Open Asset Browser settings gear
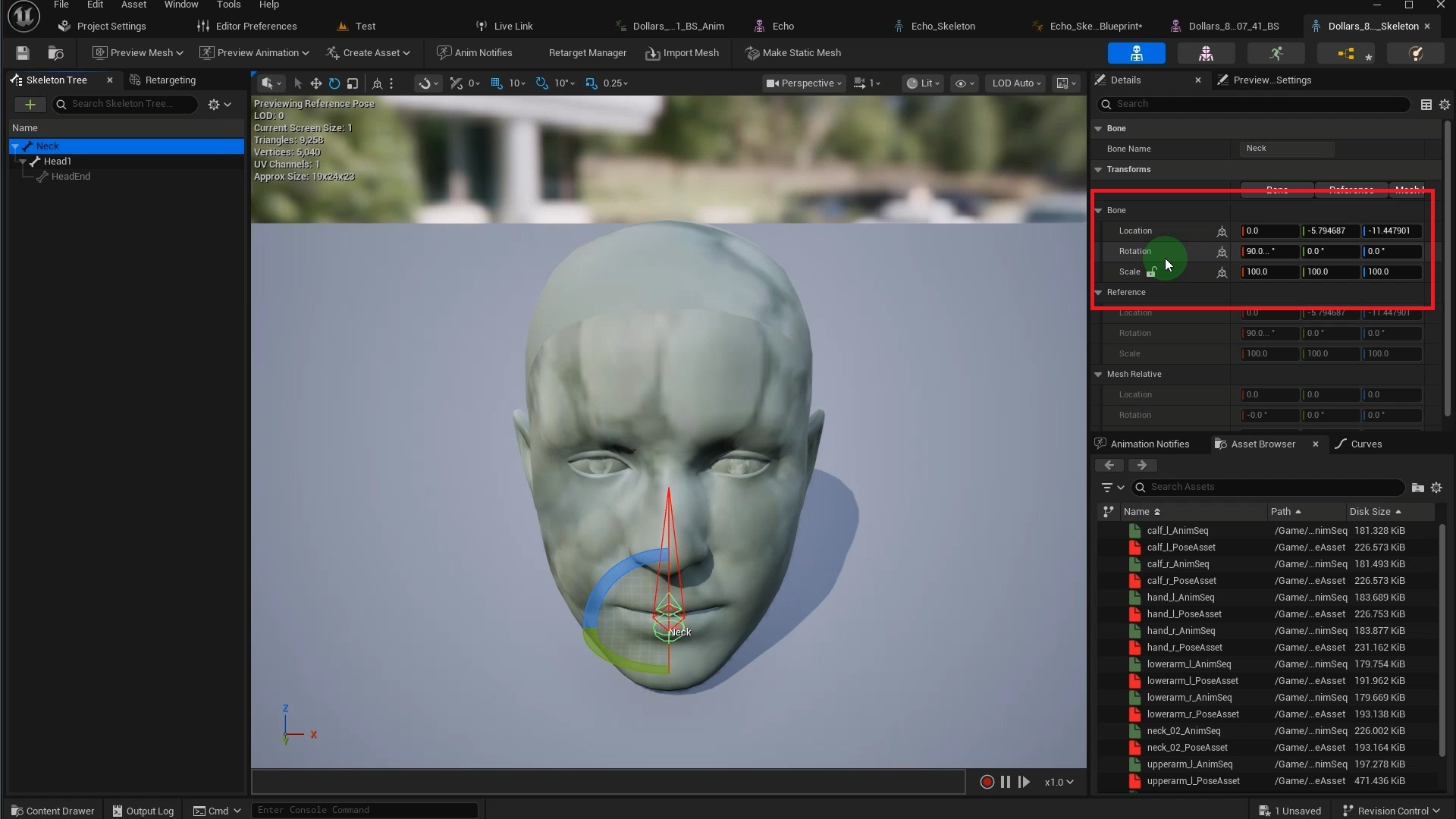 click(1436, 488)
